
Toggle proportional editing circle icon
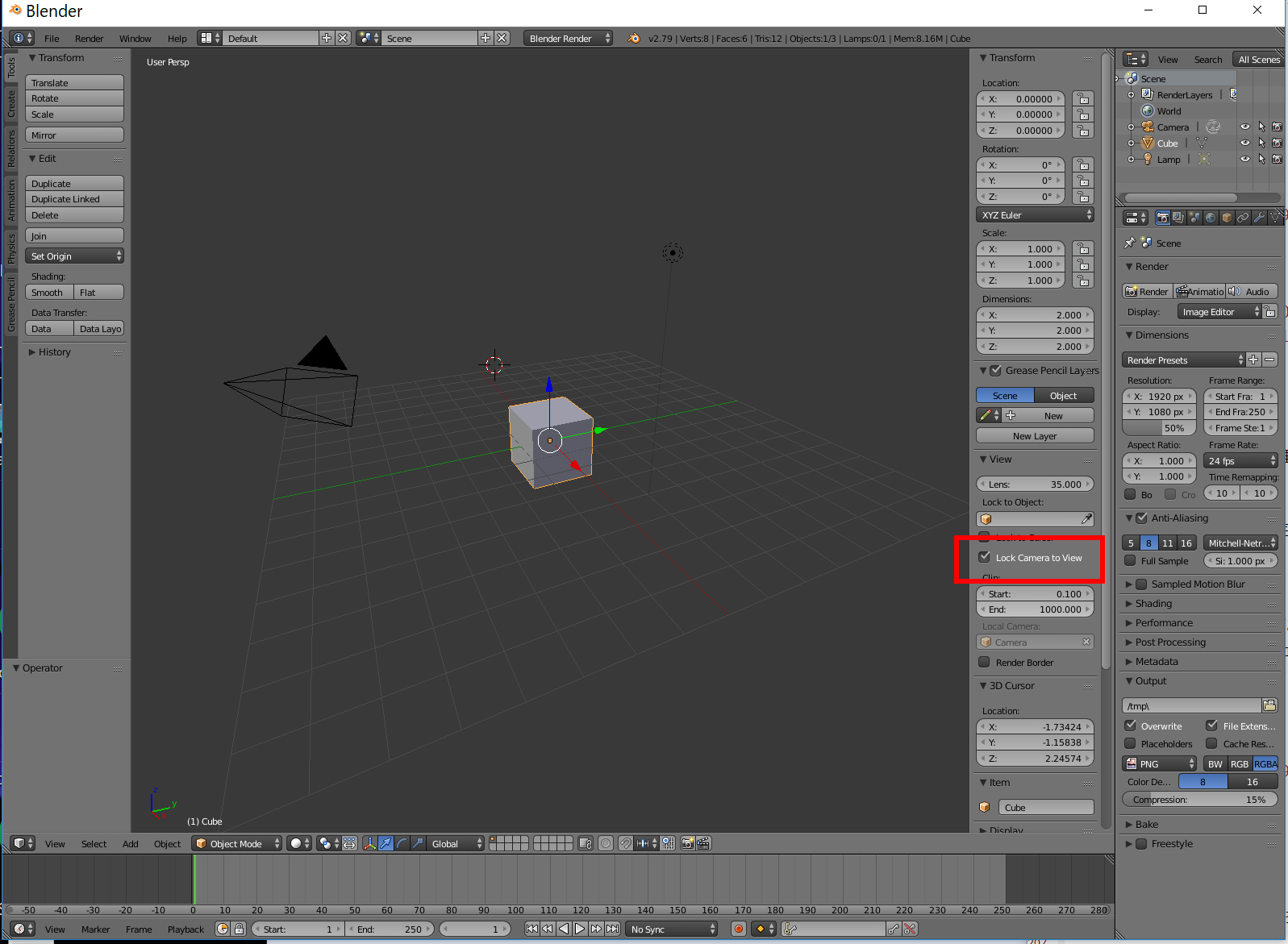pos(606,843)
